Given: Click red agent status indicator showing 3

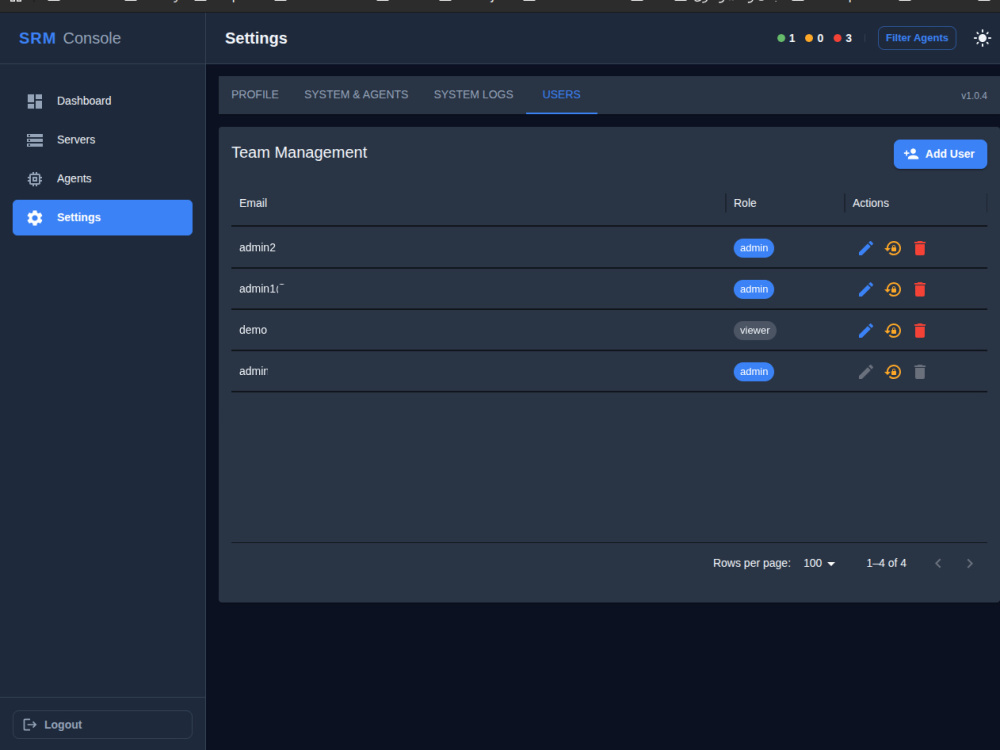Looking at the screenshot, I should tap(842, 38).
